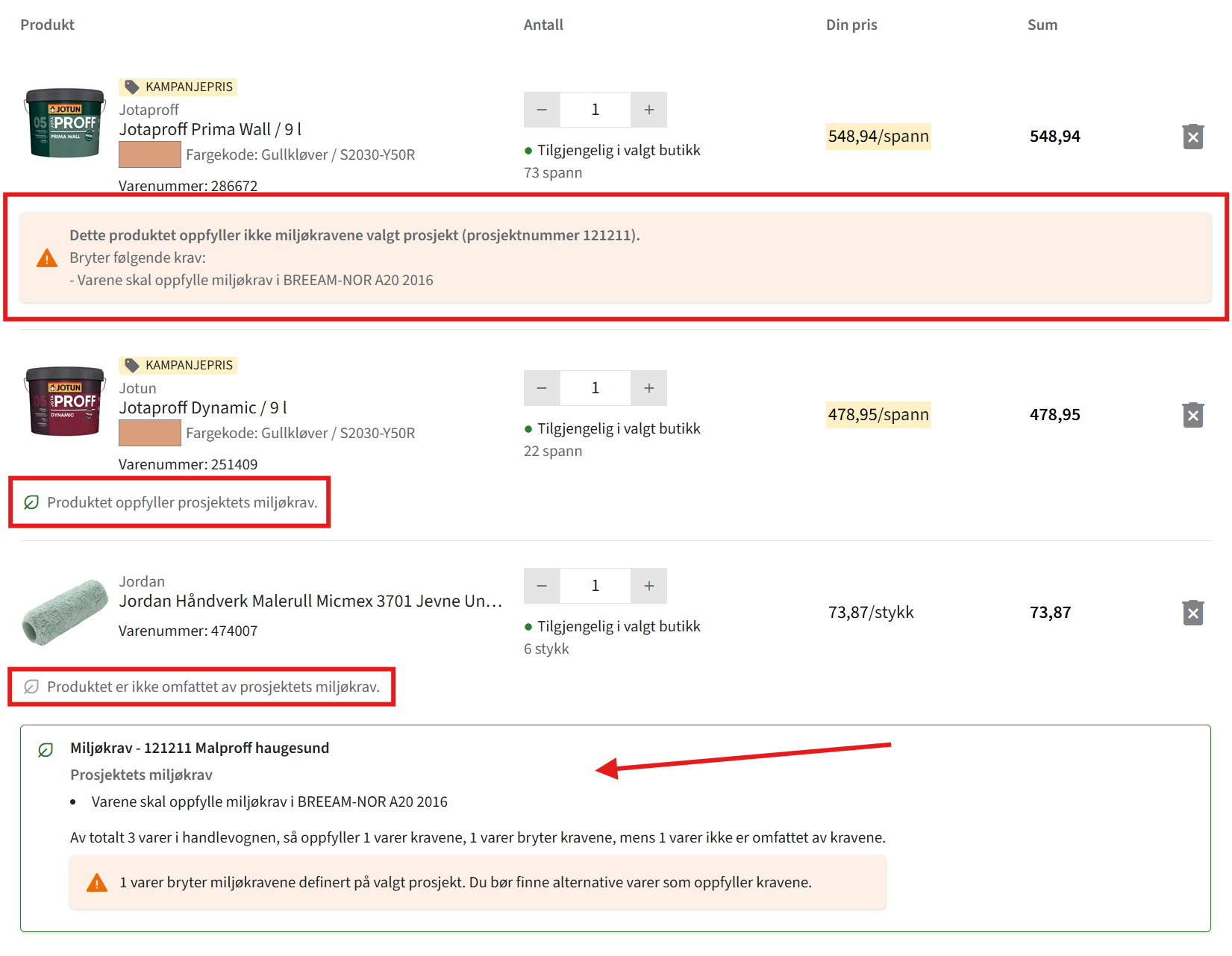1232x956 pixels.
Task: Click price 478,95/spann
Action: pyautogui.click(x=878, y=415)
